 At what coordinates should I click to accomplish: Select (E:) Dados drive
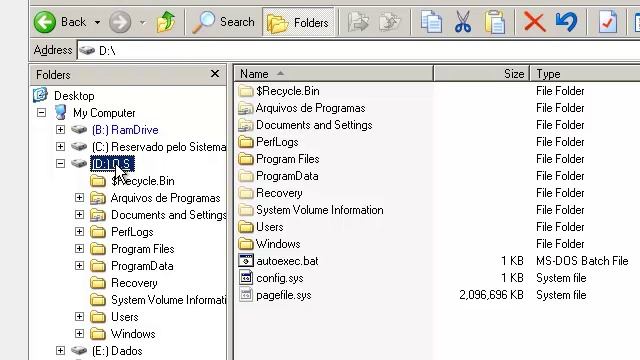tap(117, 351)
